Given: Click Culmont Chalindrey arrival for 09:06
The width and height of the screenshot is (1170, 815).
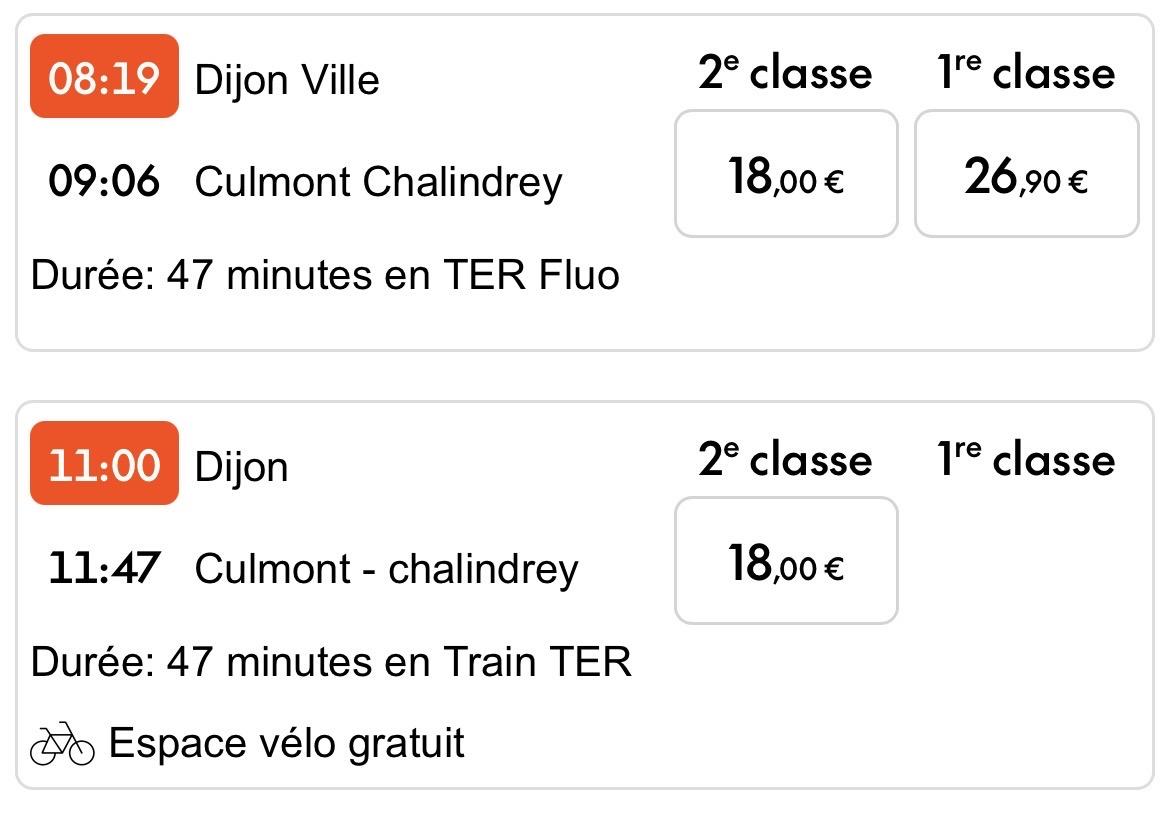Looking at the screenshot, I should point(378,182).
